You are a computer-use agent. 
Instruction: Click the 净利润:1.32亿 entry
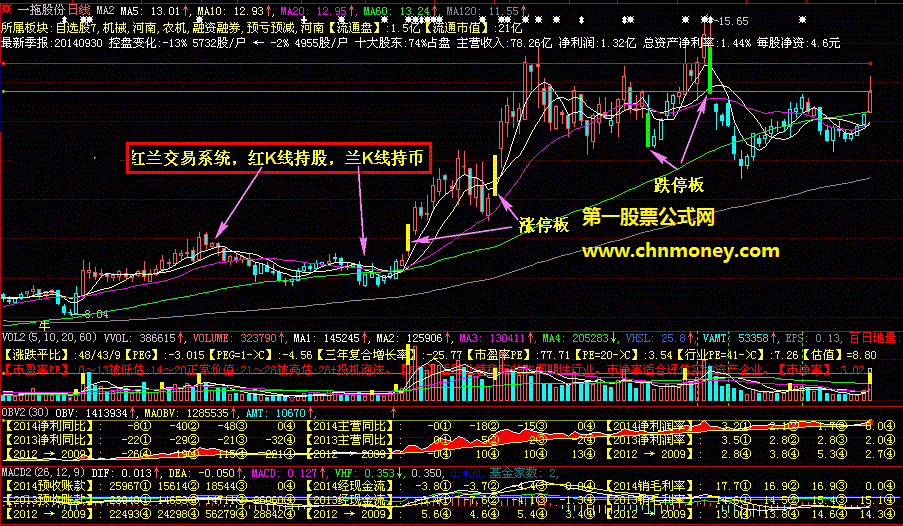pos(597,43)
